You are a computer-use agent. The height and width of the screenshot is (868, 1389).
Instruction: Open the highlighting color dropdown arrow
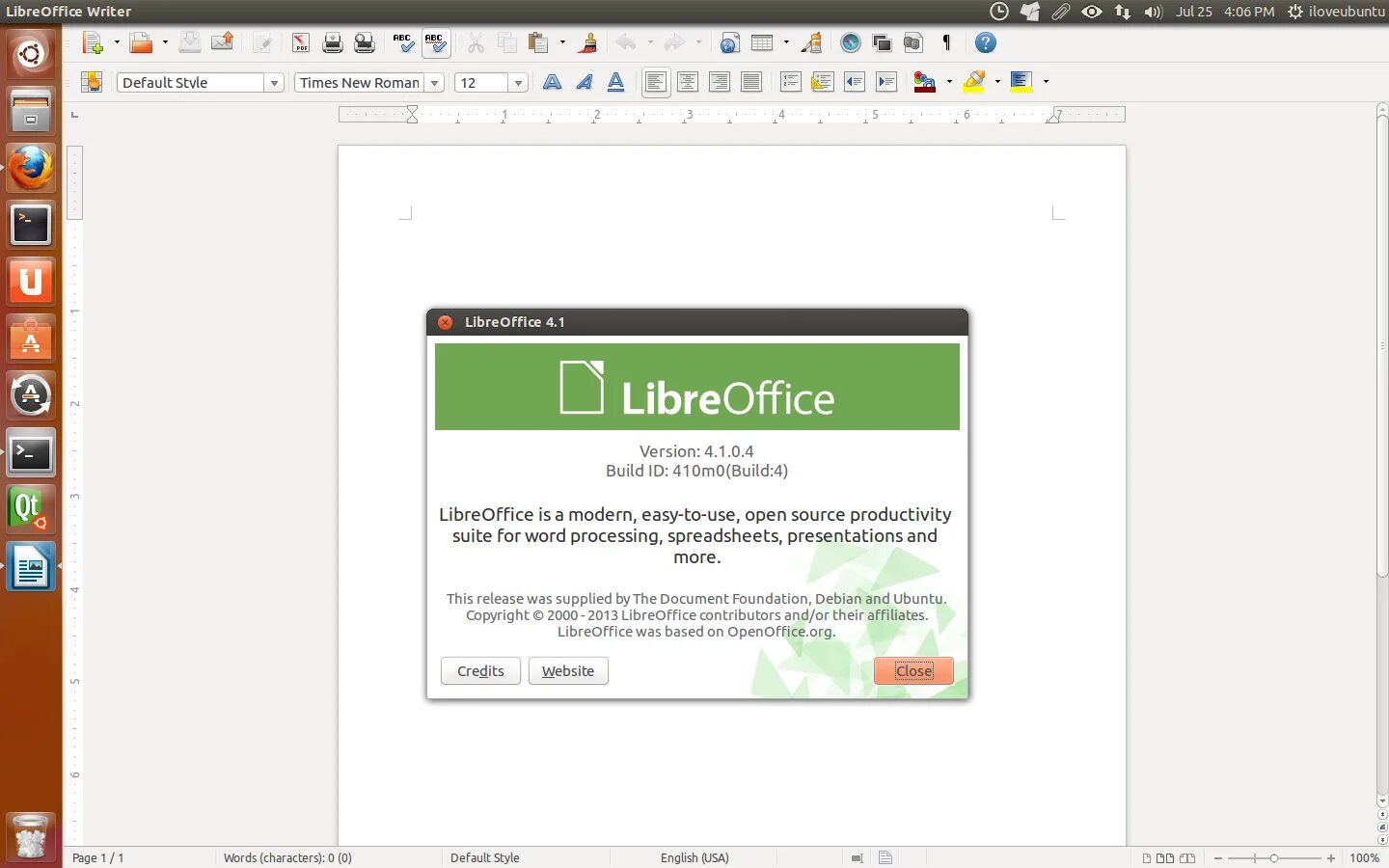point(997,82)
